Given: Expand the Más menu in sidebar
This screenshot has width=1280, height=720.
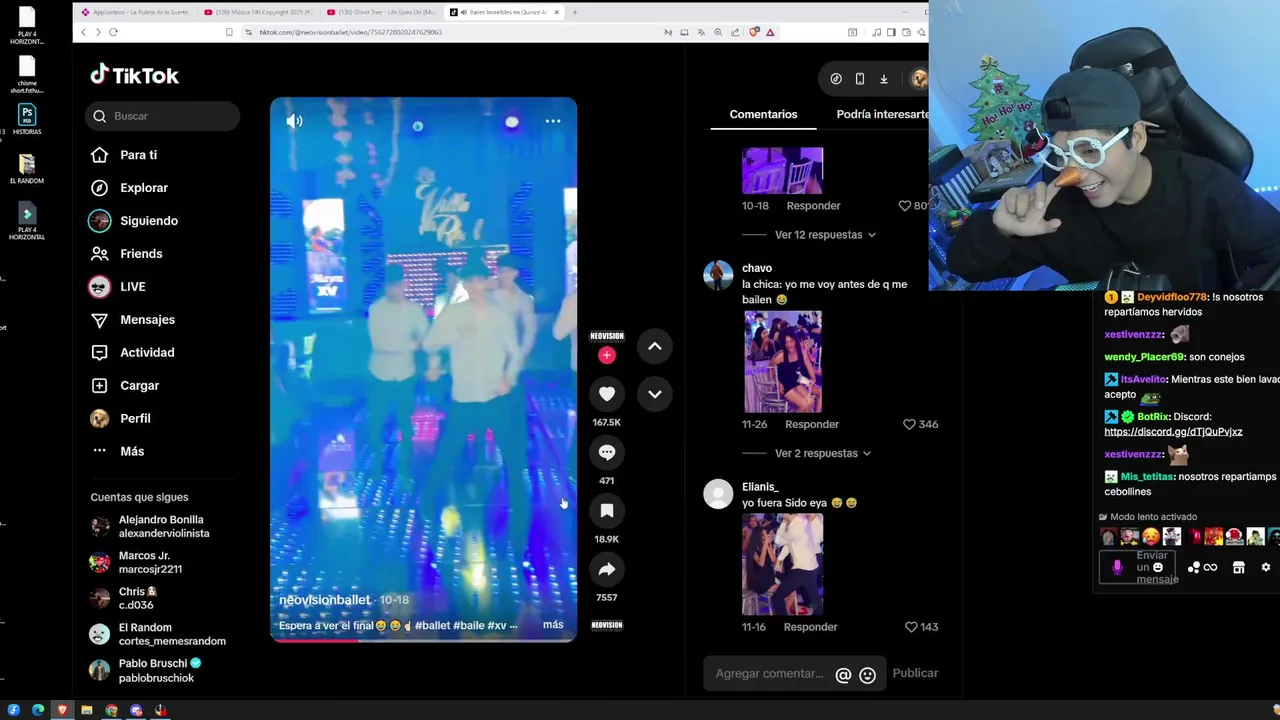Looking at the screenshot, I should click(132, 451).
